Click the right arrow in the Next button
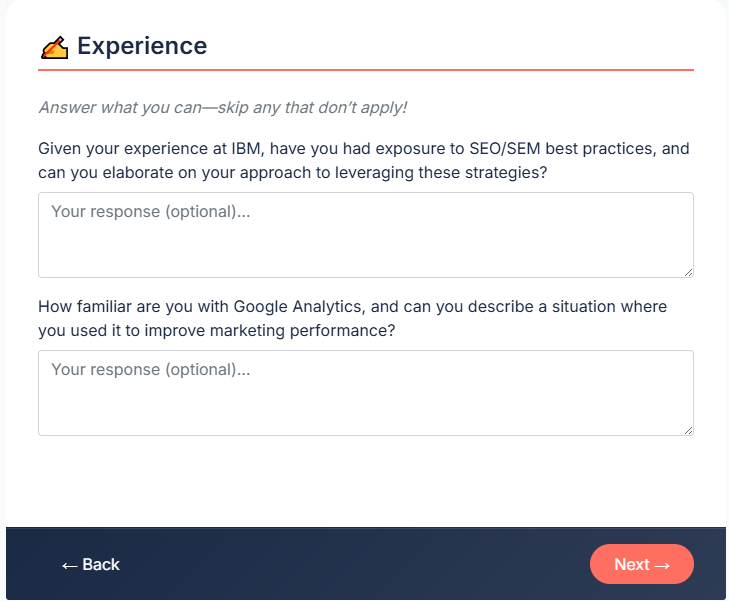 (662, 565)
